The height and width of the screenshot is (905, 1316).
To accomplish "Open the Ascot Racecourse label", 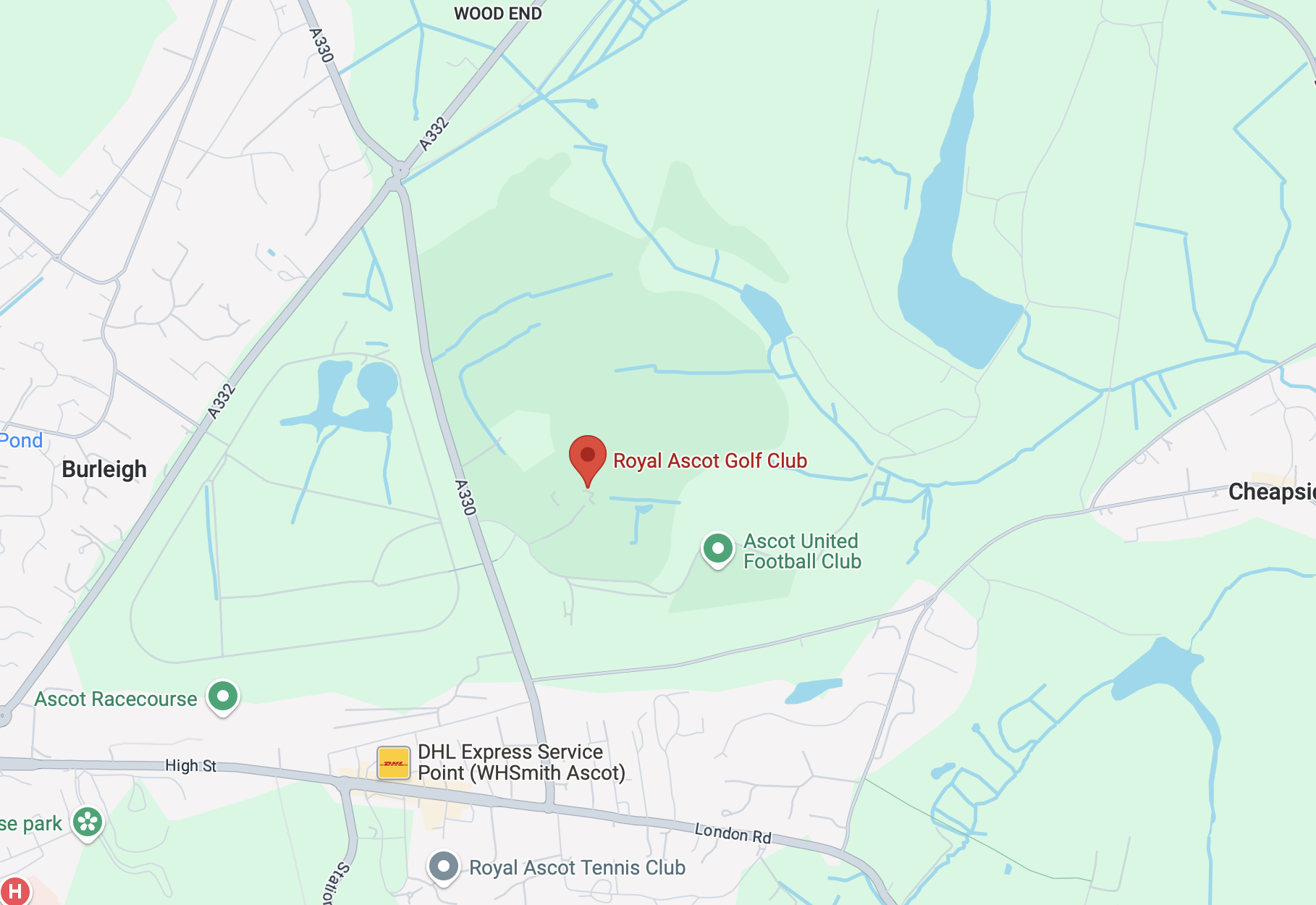I will (116, 699).
